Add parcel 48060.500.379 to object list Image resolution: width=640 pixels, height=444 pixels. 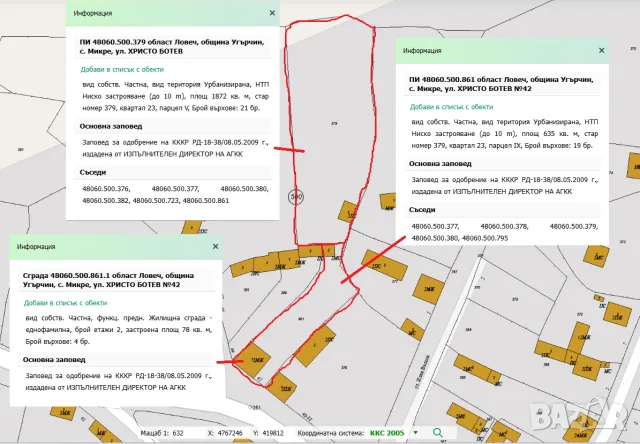pos(122,69)
